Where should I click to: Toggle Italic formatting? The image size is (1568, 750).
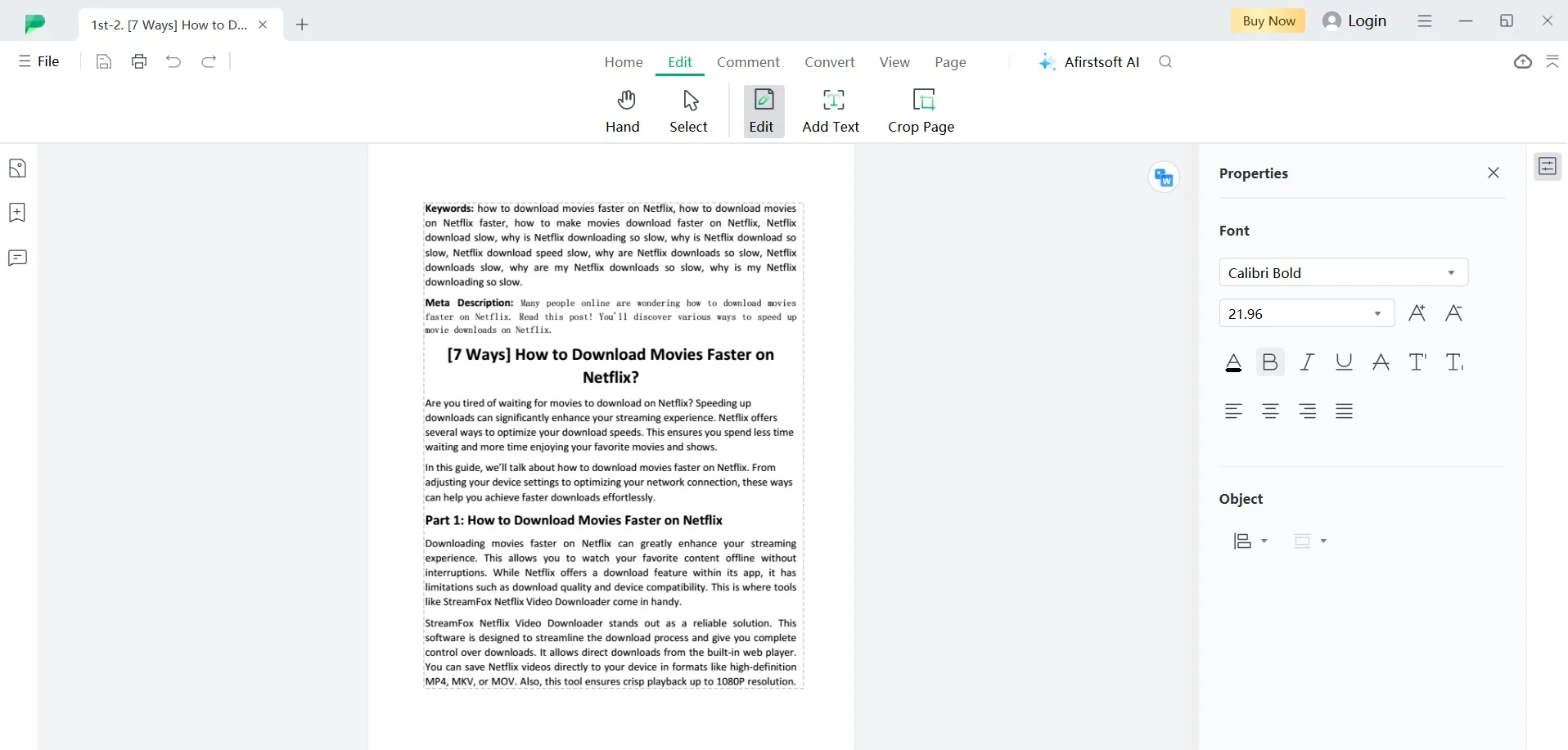pyautogui.click(x=1308, y=362)
